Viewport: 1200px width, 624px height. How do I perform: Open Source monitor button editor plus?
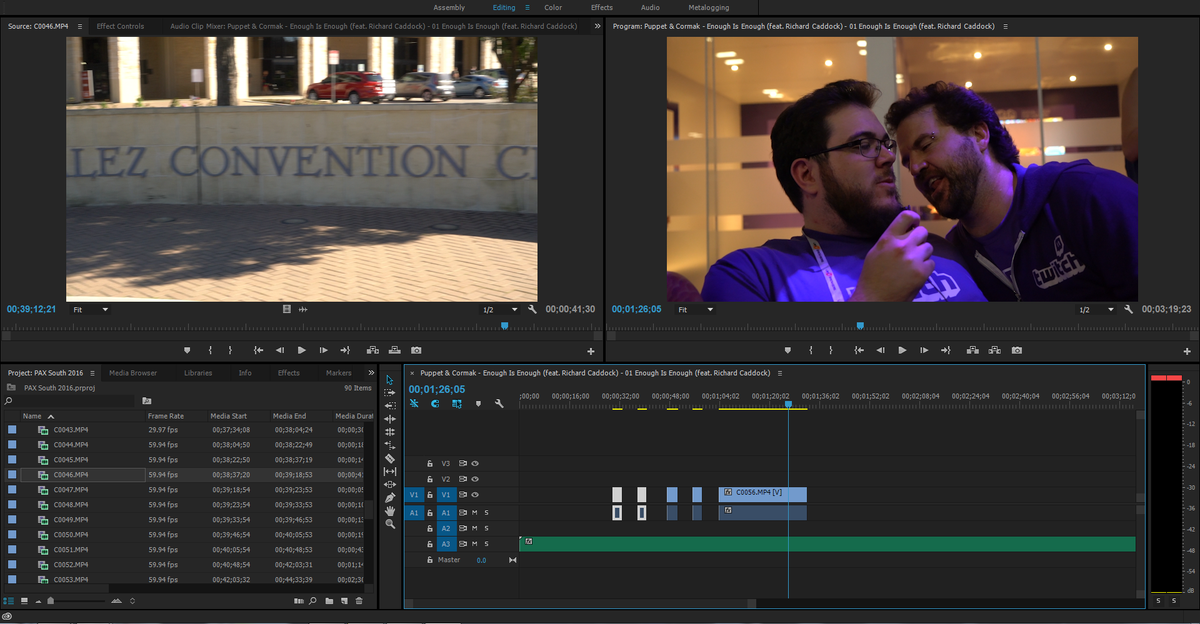click(591, 352)
